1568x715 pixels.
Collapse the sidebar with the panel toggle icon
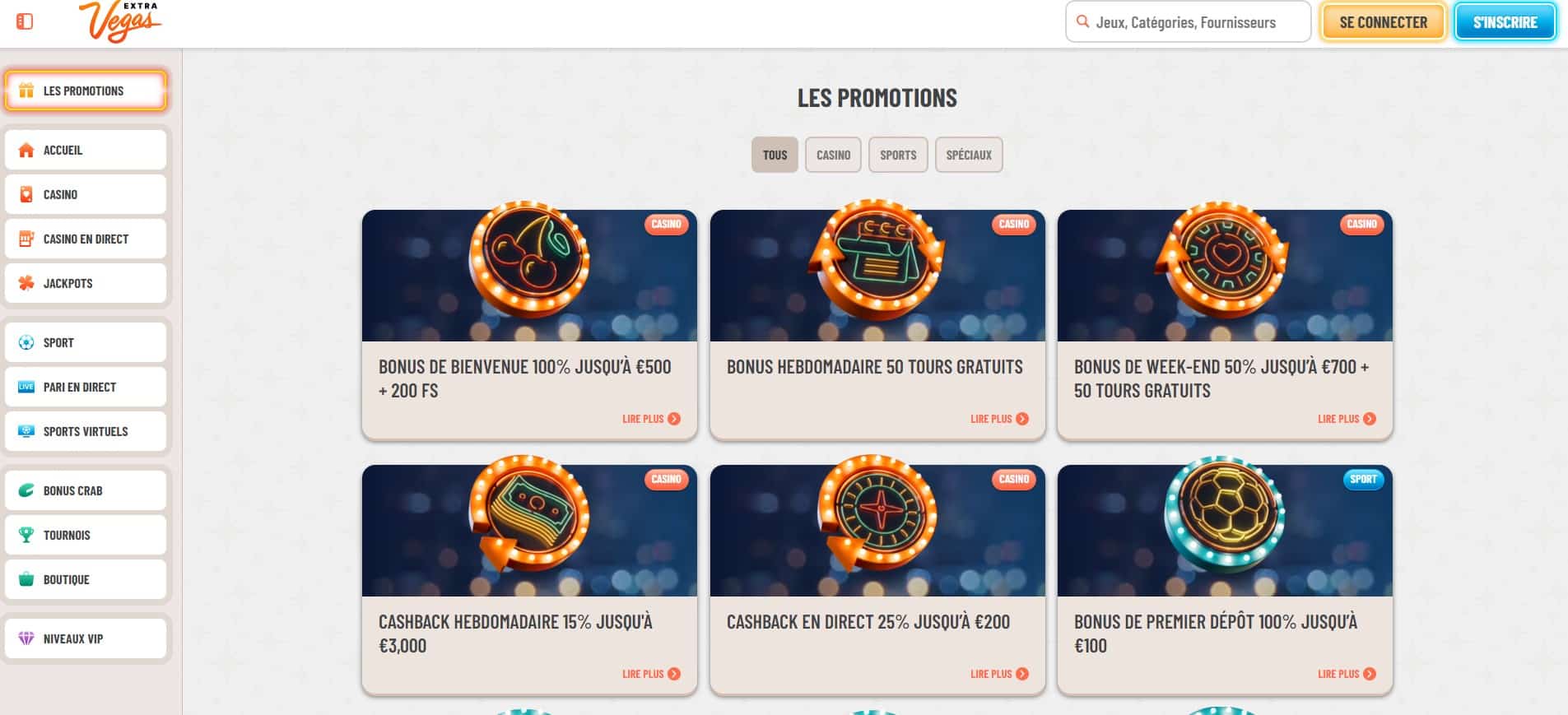[25, 21]
